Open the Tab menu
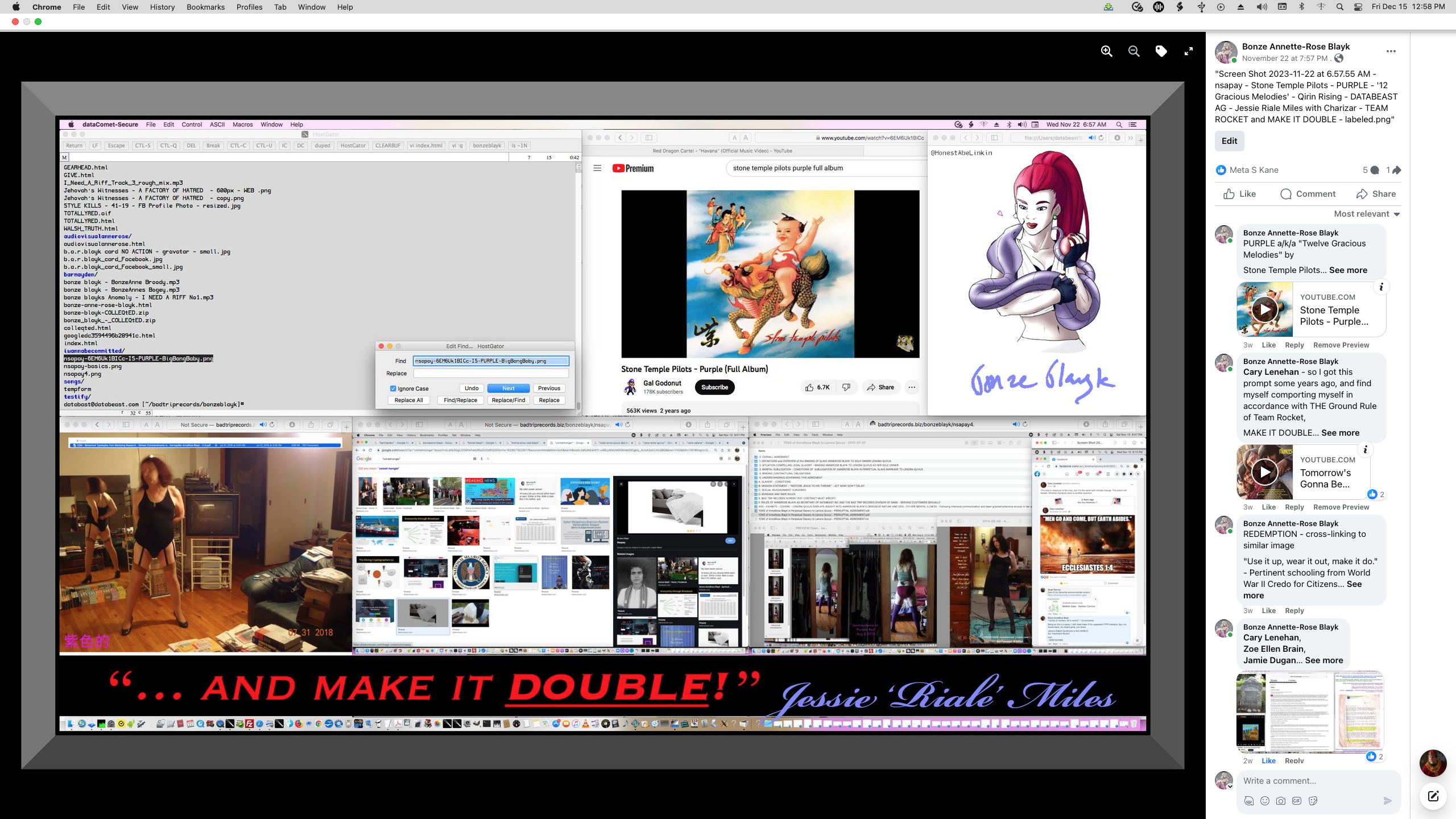The width and height of the screenshot is (1456, 819). click(x=280, y=7)
